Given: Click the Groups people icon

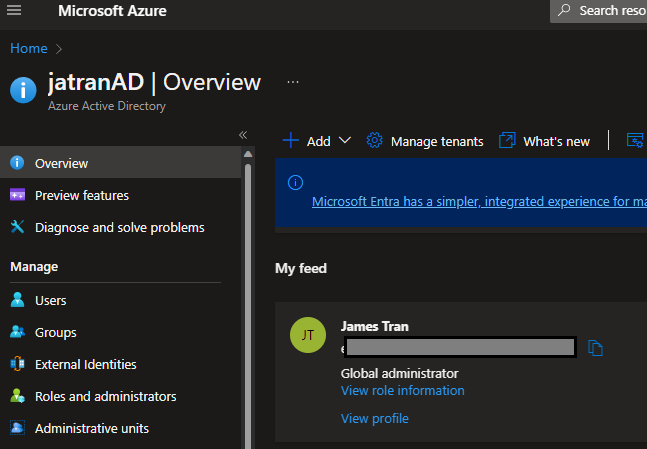Looking at the screenshot, I should coord(17,331).
